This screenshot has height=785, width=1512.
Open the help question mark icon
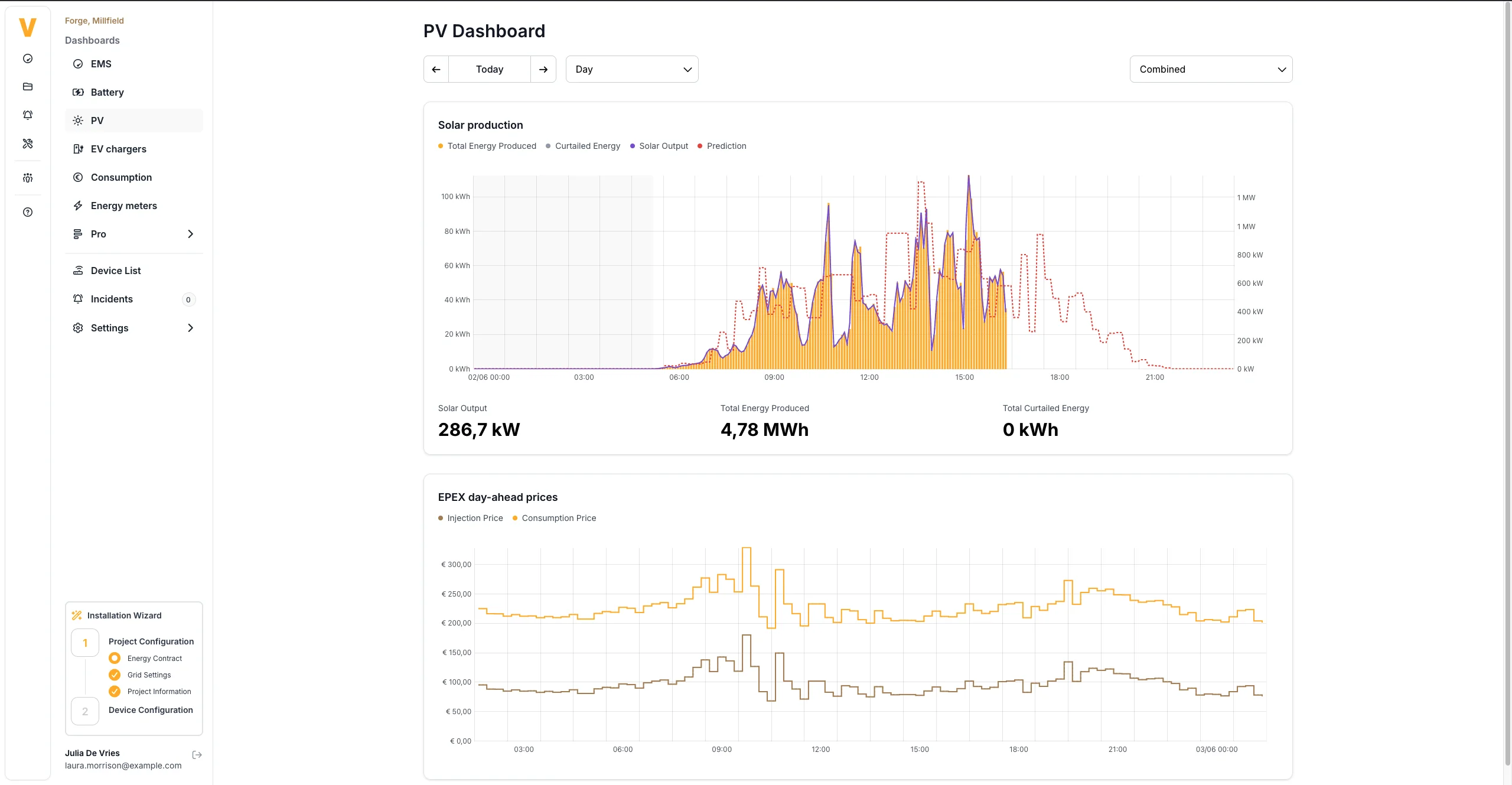pyautogui.click(x=28, y=212)
